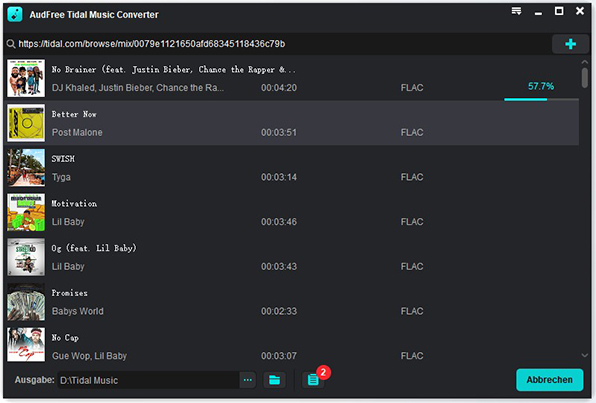Open the Og album cover
596x403 pixels.
pyautogui.click(x=26, y=257)
